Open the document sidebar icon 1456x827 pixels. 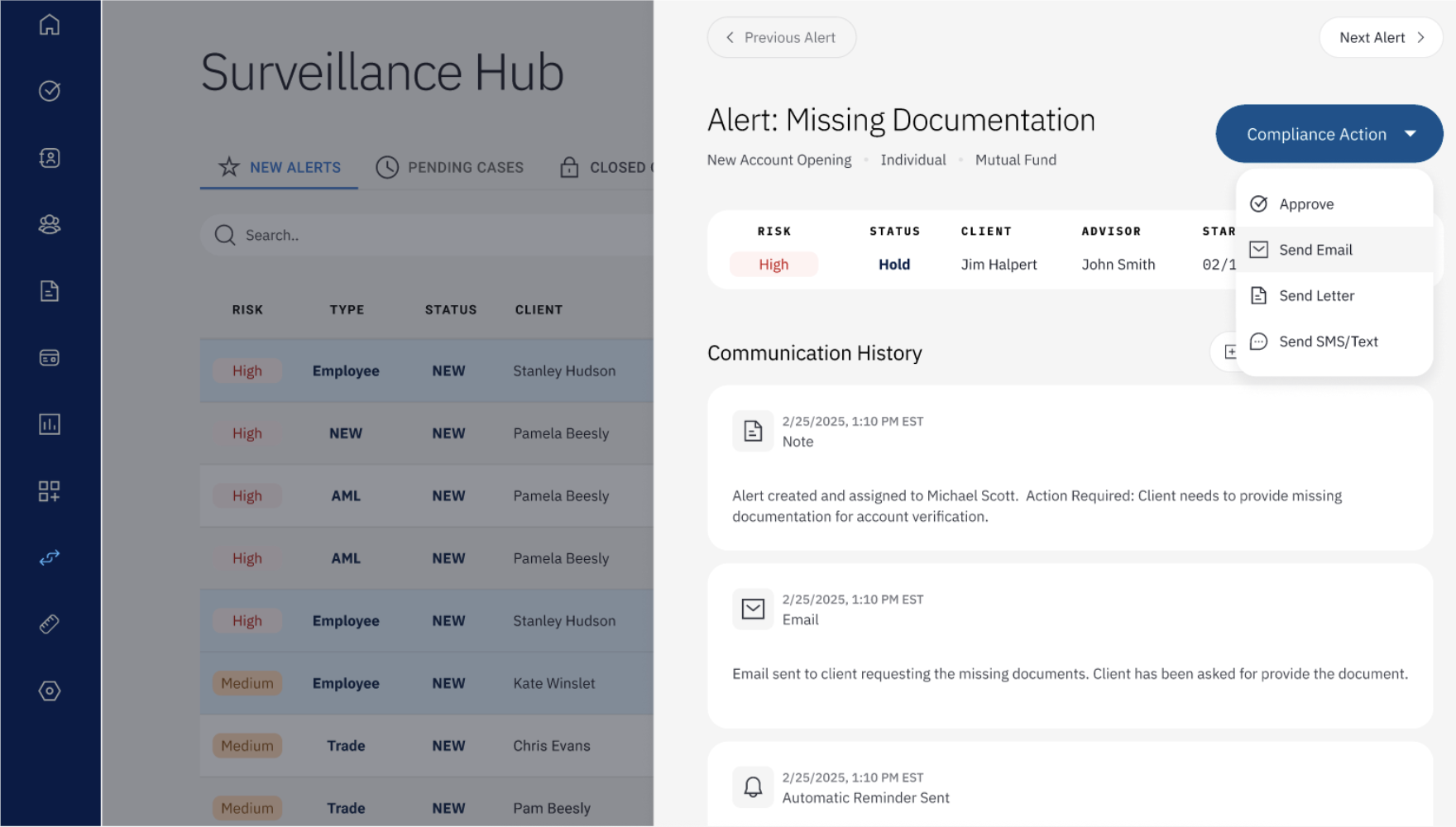point(50,291)
